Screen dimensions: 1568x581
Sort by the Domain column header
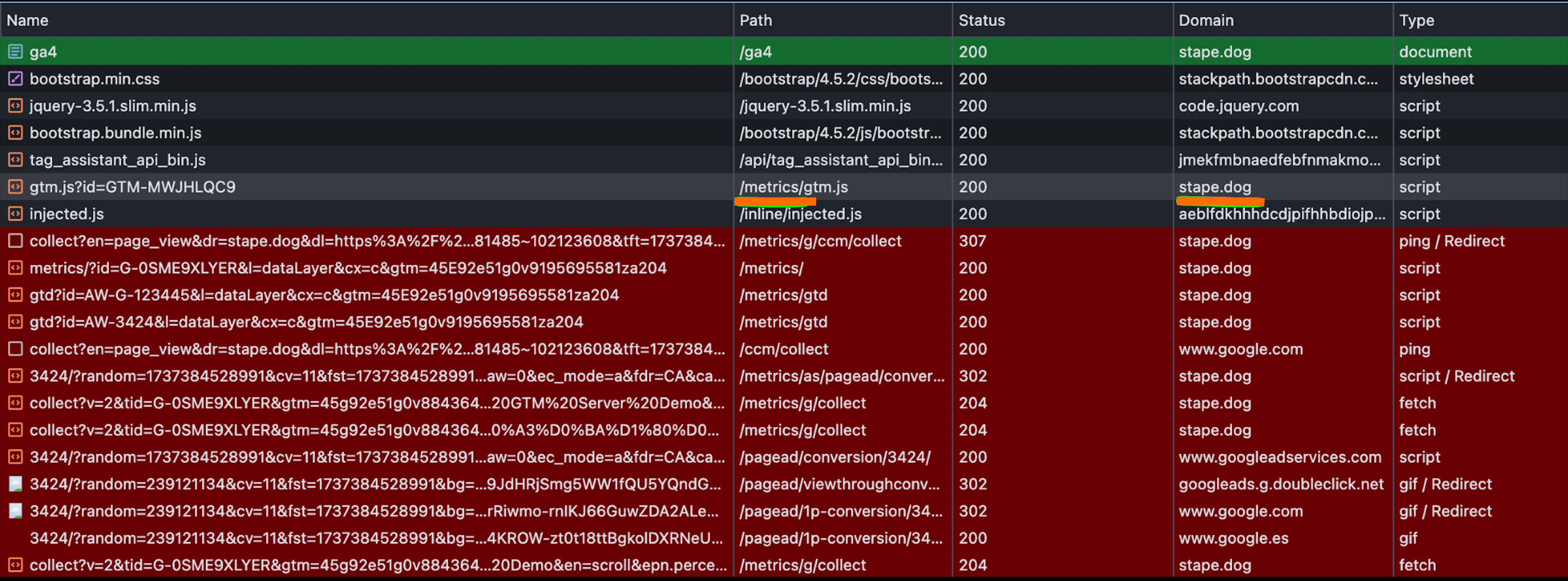pyautogui.click(x=1206, y=20)
